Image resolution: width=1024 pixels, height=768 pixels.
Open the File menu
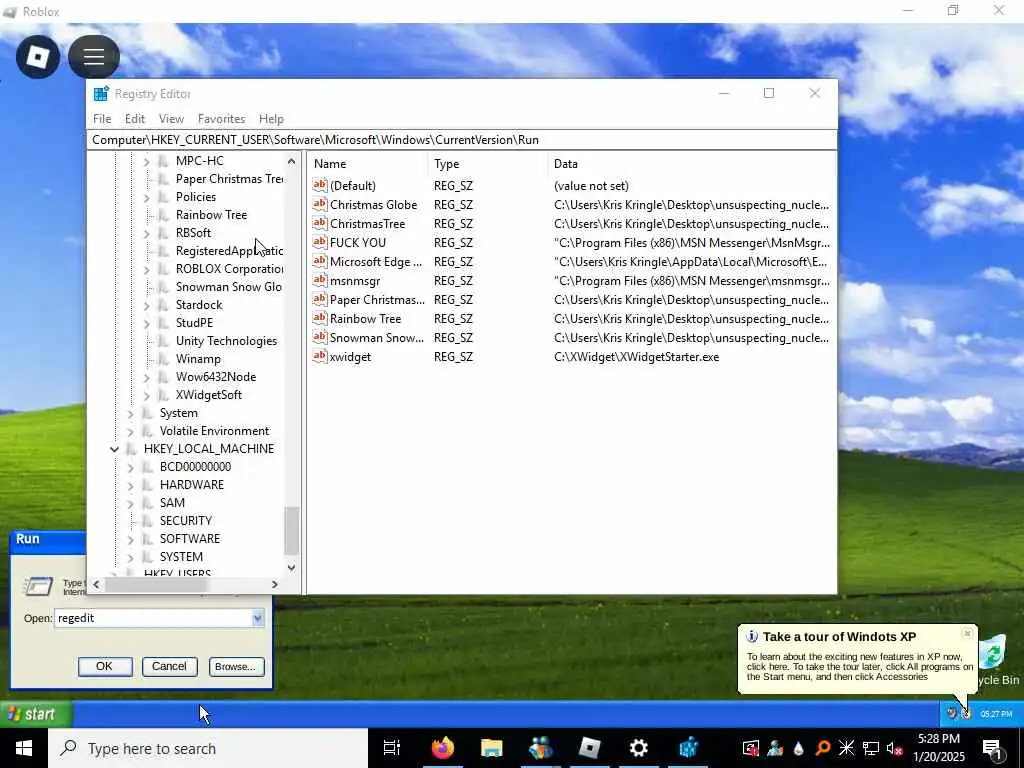point(102,119)
